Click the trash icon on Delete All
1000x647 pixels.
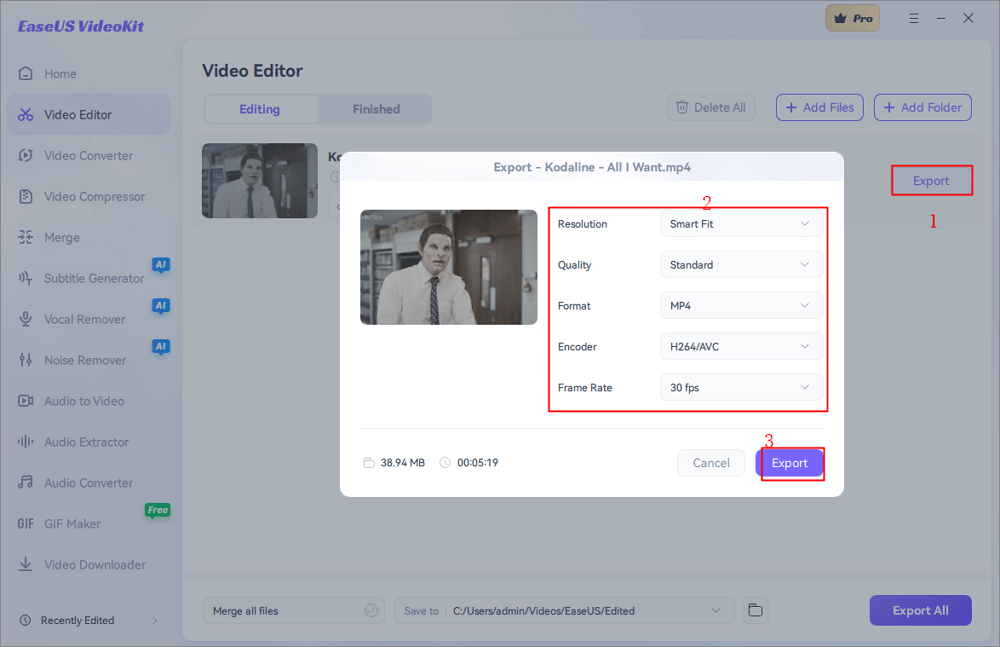pos(682,107)
